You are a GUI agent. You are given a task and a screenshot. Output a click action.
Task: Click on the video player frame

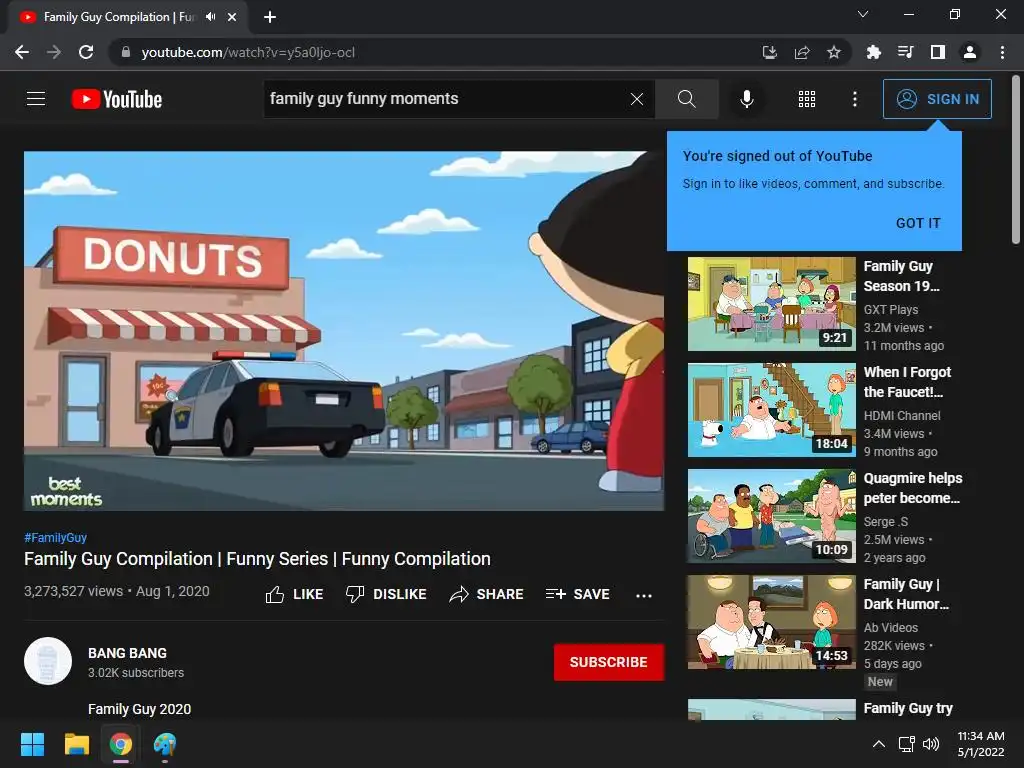[344, 331]
